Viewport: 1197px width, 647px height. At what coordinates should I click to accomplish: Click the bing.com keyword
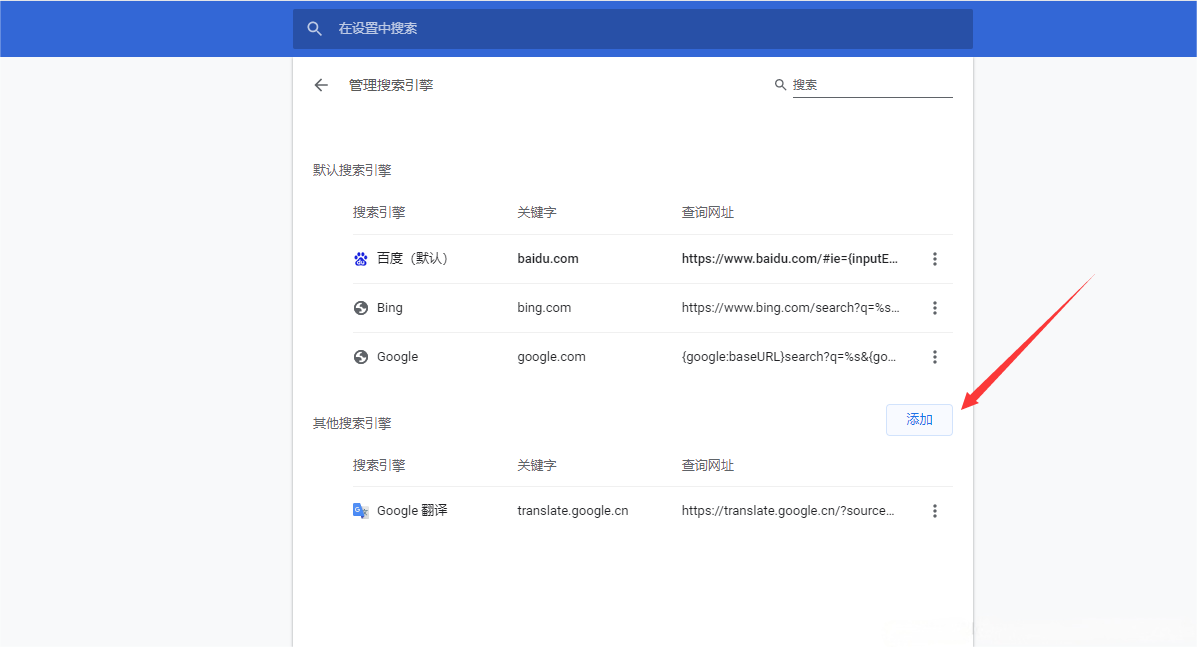click(x=544, y=307)
